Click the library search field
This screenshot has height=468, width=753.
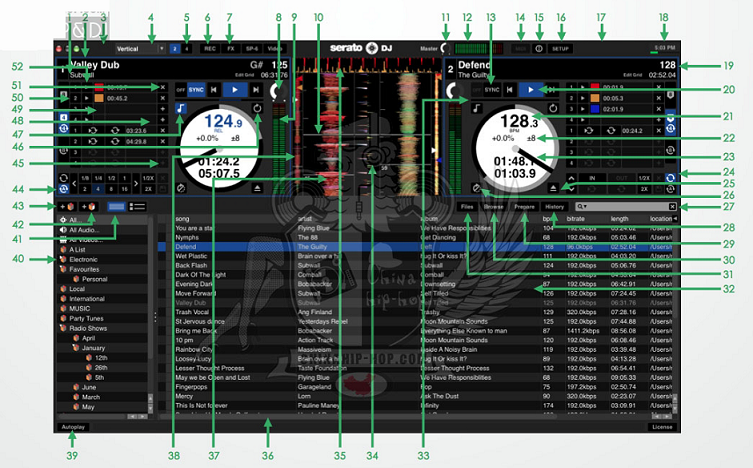click(x=620, y=205)
